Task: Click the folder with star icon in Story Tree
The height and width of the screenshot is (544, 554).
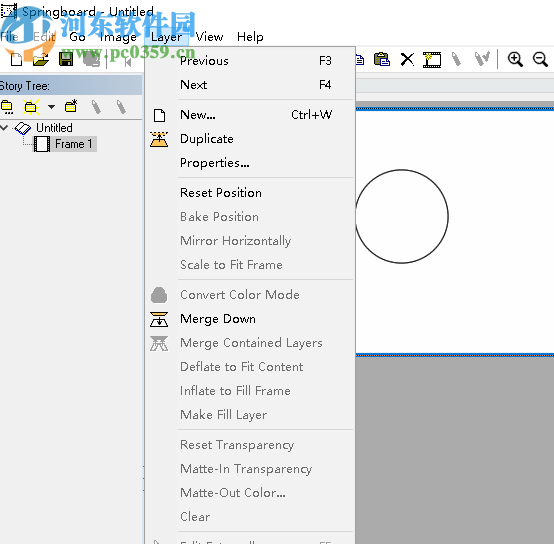Action: 71,106
